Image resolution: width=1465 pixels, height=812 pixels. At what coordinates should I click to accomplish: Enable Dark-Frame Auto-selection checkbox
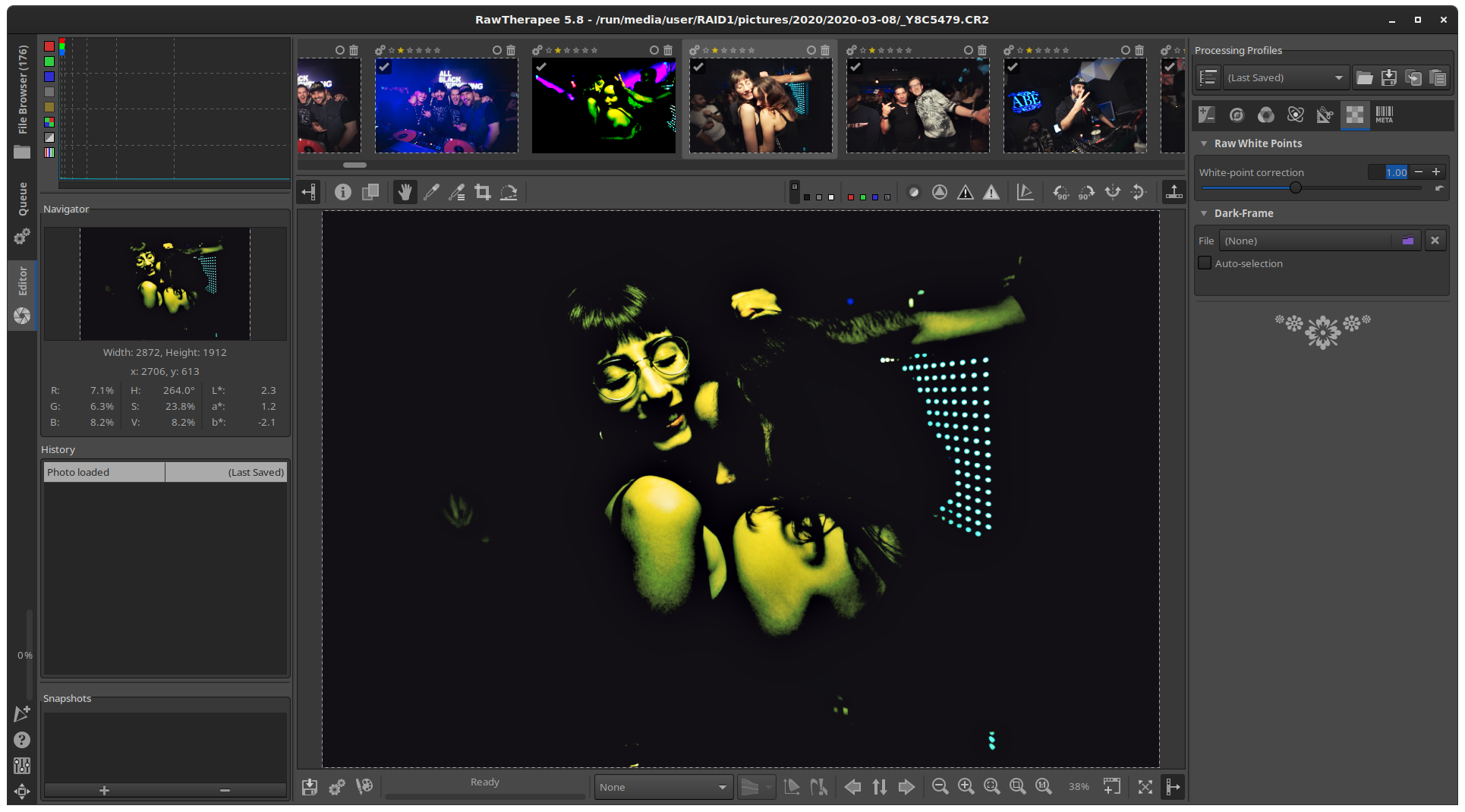coord(1205,263)
